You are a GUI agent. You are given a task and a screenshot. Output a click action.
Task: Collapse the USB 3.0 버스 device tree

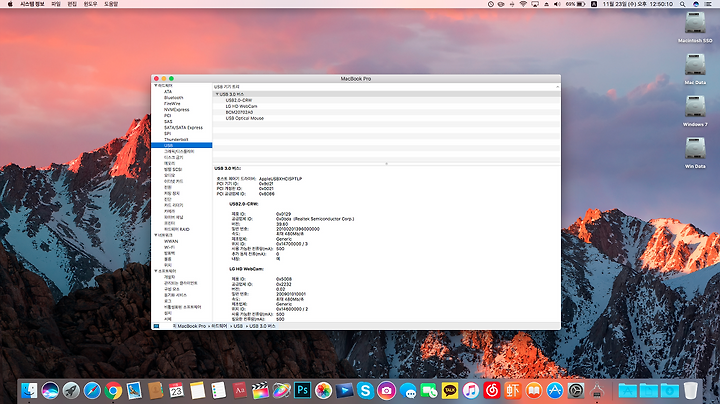[217, 94]
